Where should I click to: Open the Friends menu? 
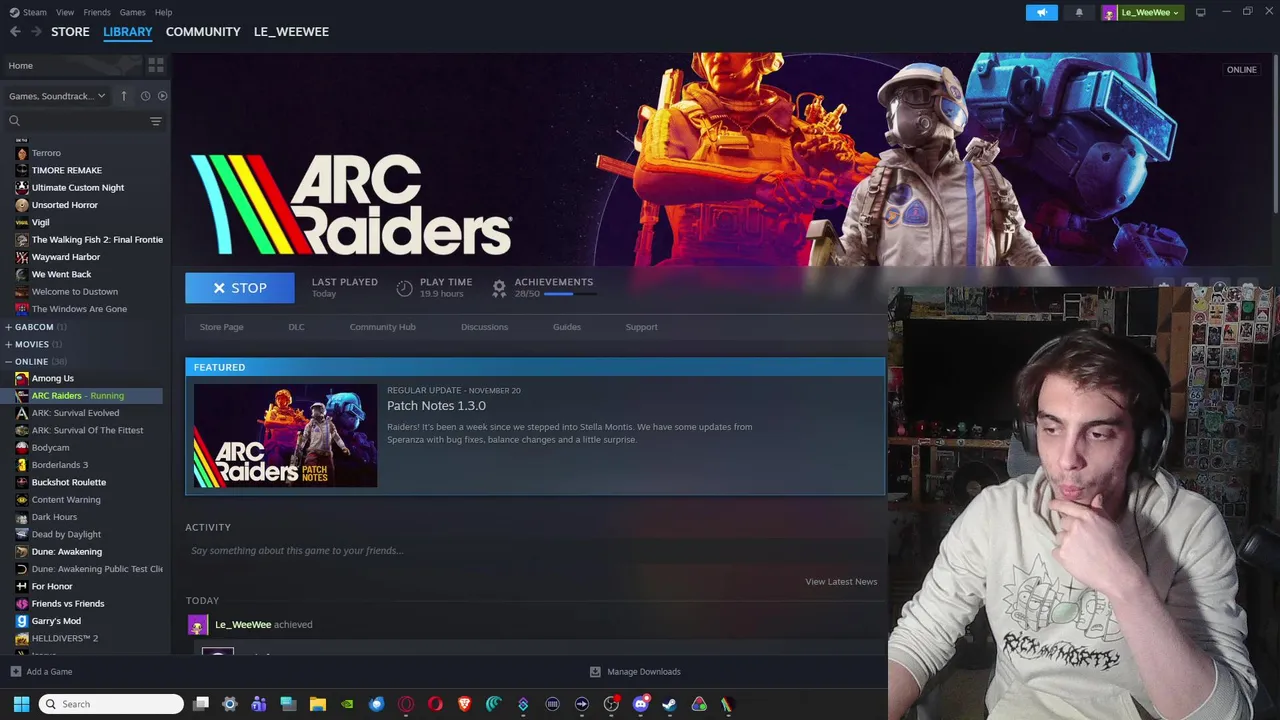(x=97, y=12)
